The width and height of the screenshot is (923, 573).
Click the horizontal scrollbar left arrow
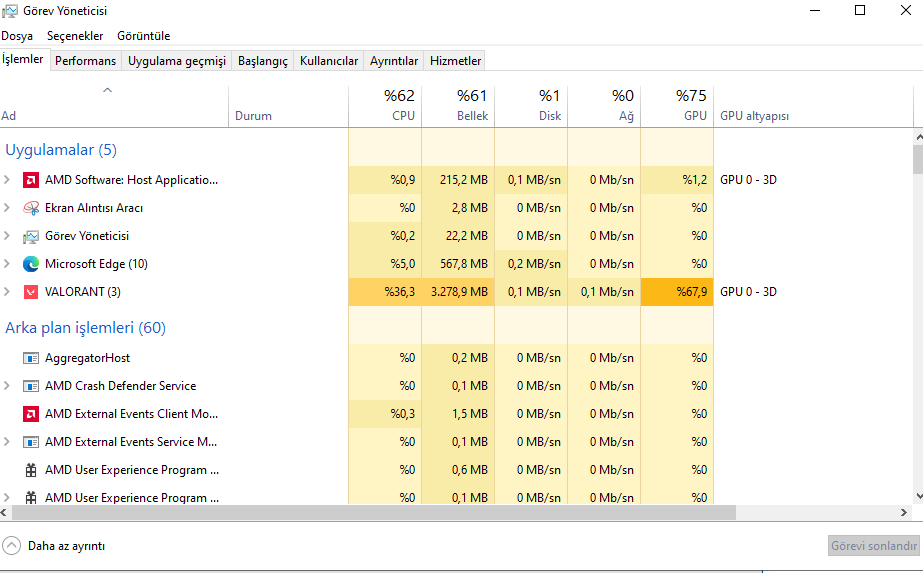(4, 512)
